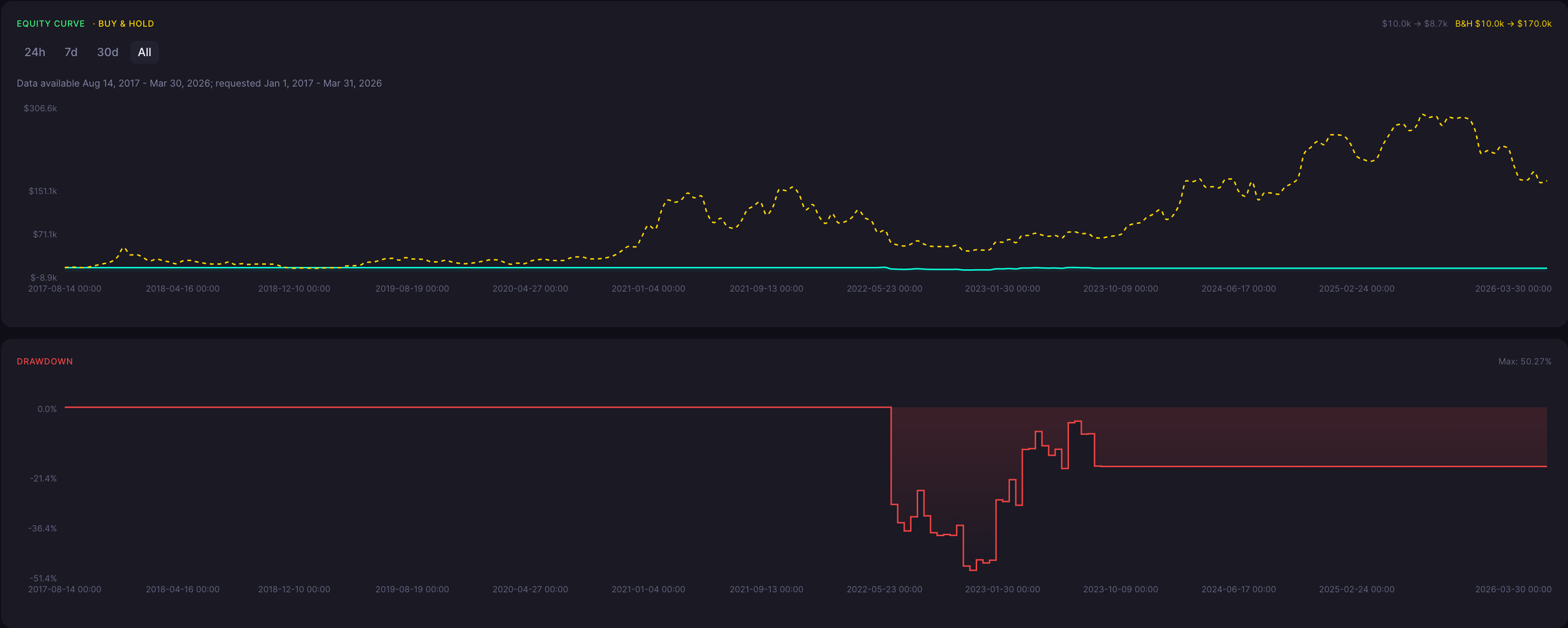This screenshot has width=1568, height=628.
Task: Click the 0.0% drawdown axis label
Action: pos(47,409)
